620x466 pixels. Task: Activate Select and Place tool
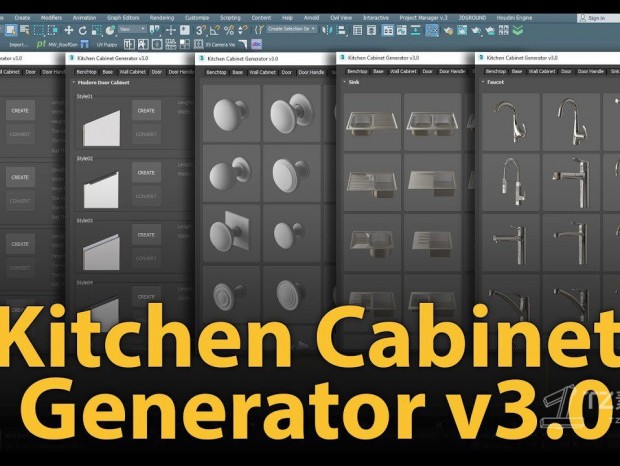111,30
